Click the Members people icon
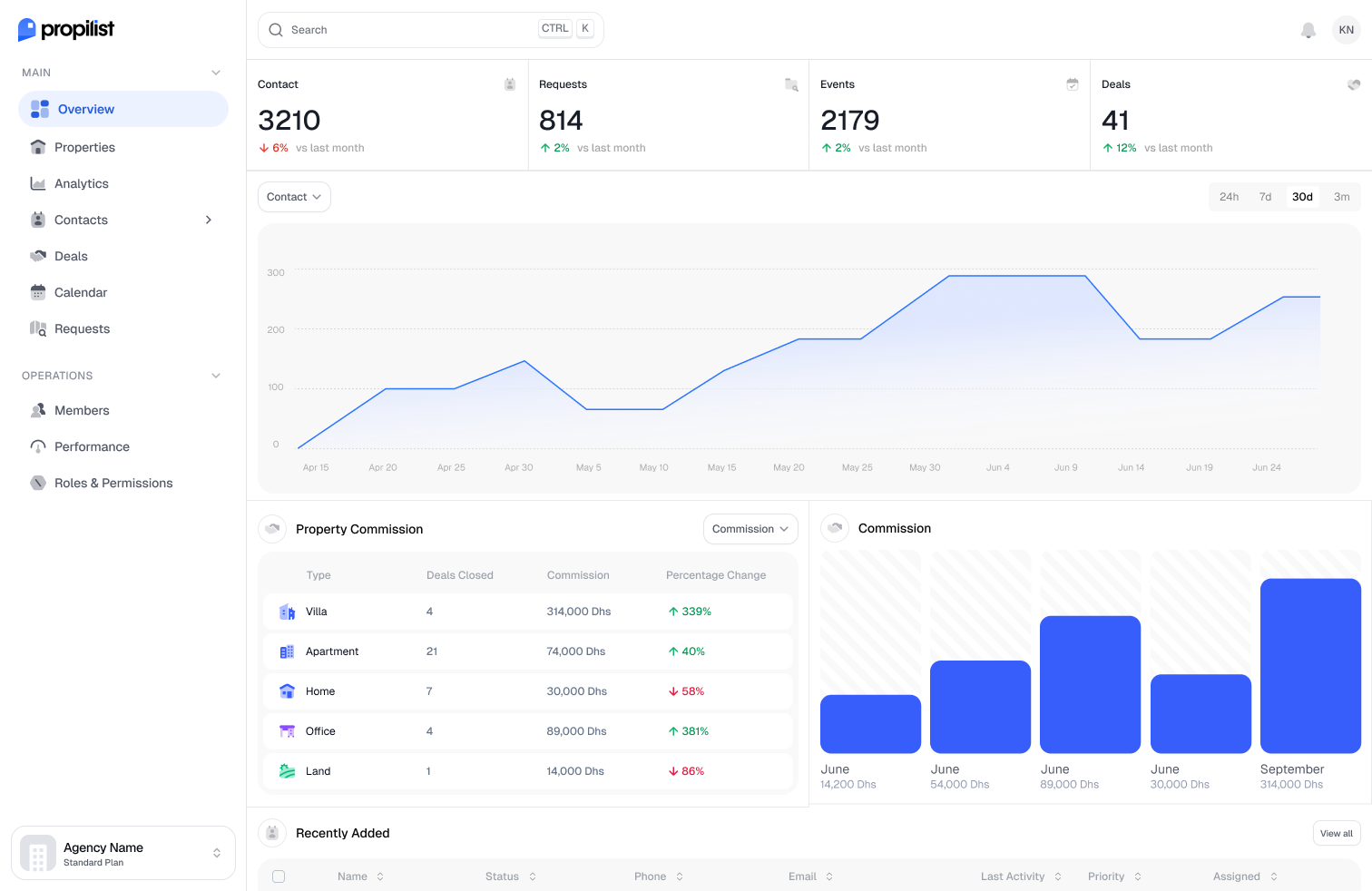Screen dimensions: 1372x891 point(38,410)
